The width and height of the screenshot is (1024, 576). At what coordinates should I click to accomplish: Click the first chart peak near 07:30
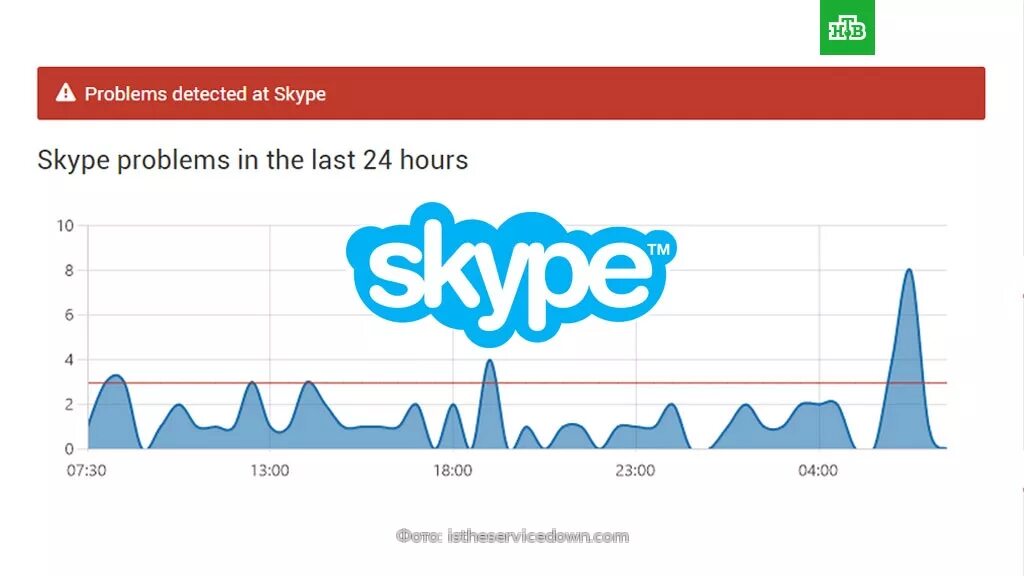[x=116, y=377]
